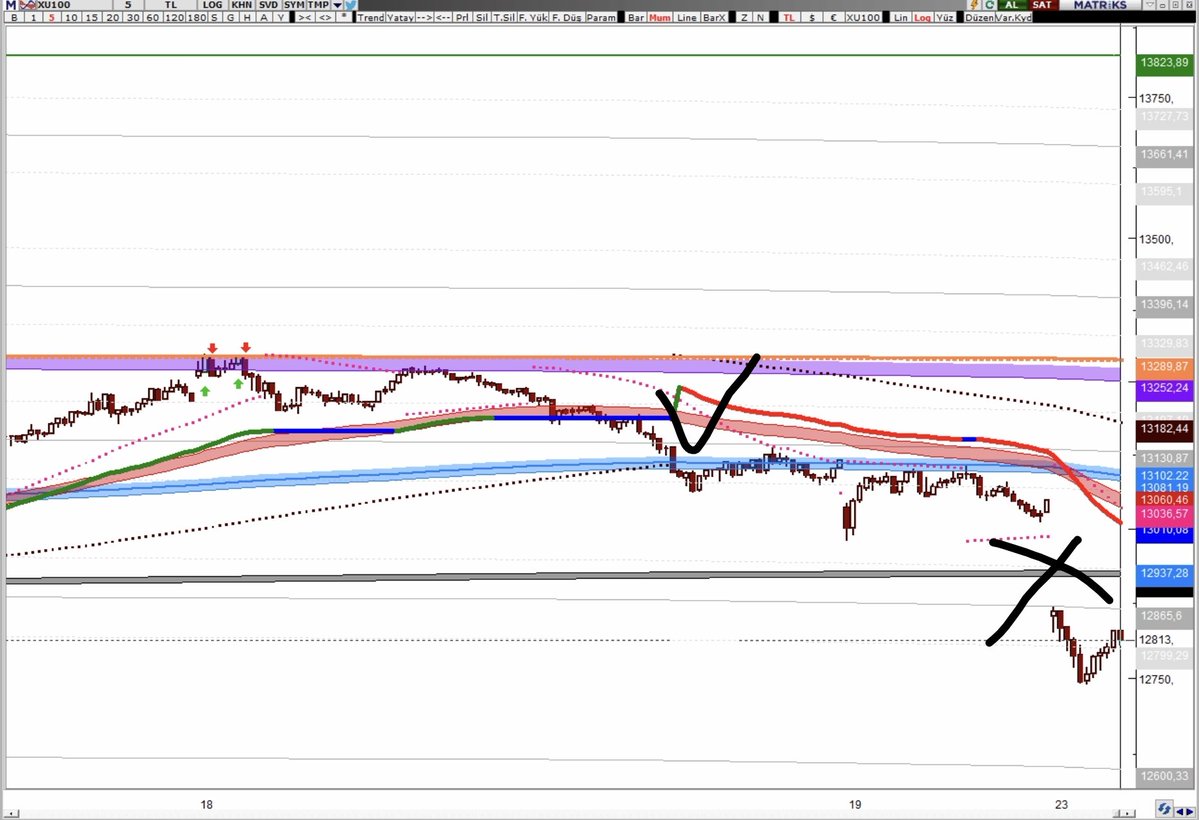The height and width of the screenshot is (820, 1199).
Task: Select the euro '€' currency button
Action: point(834,17)
